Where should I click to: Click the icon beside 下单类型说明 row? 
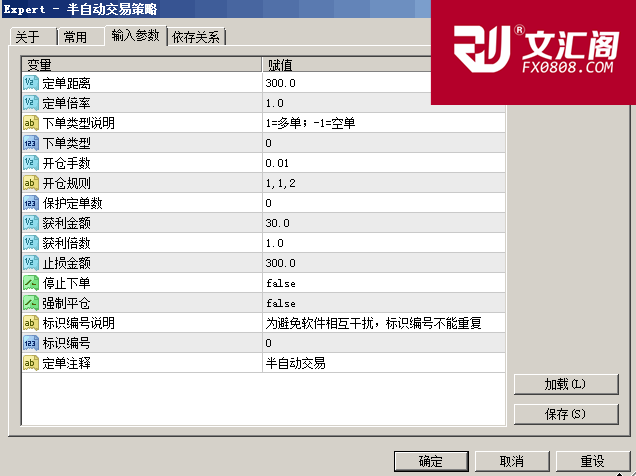click(x=30, y=123)
